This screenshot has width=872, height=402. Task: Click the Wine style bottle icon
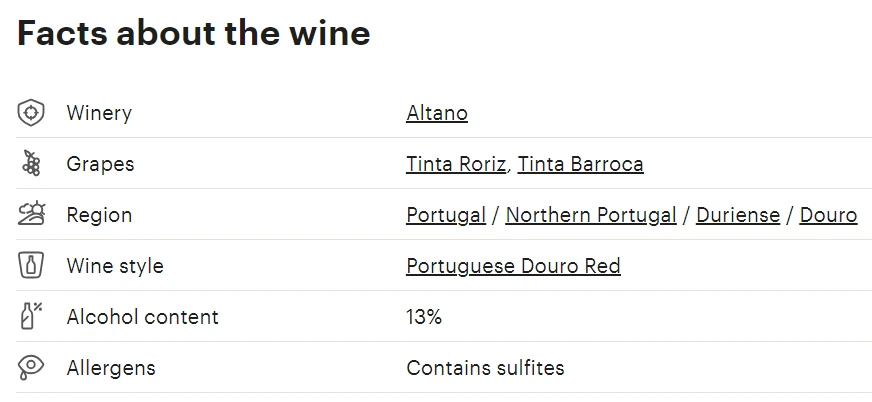tap(31, 265)
